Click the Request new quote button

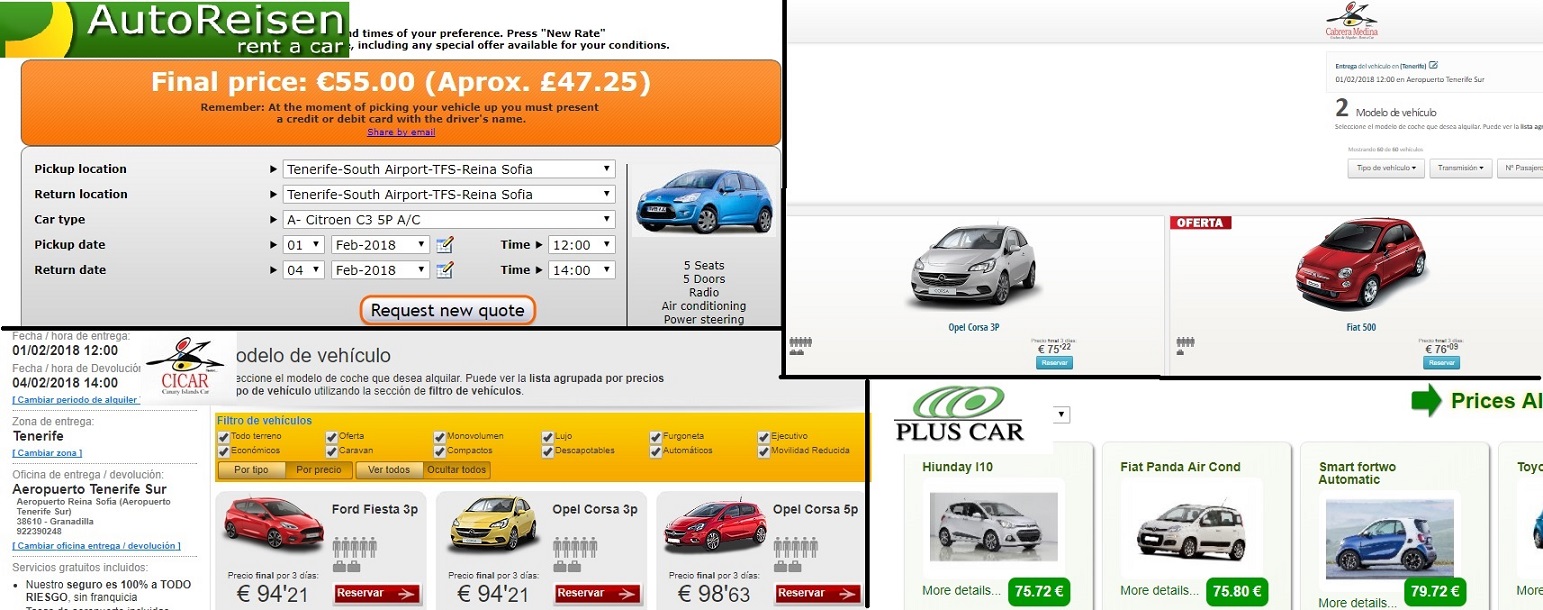pos(448,310)
